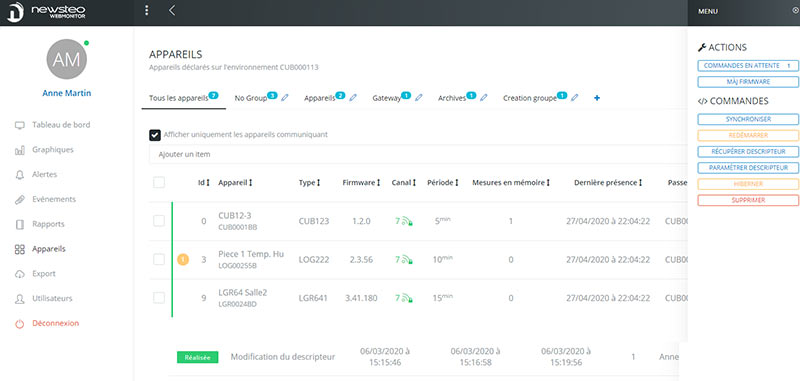This screenshot has width=800, height=381.
Task: Click the red SUPPRIMER button
Action: coord(748,200)
